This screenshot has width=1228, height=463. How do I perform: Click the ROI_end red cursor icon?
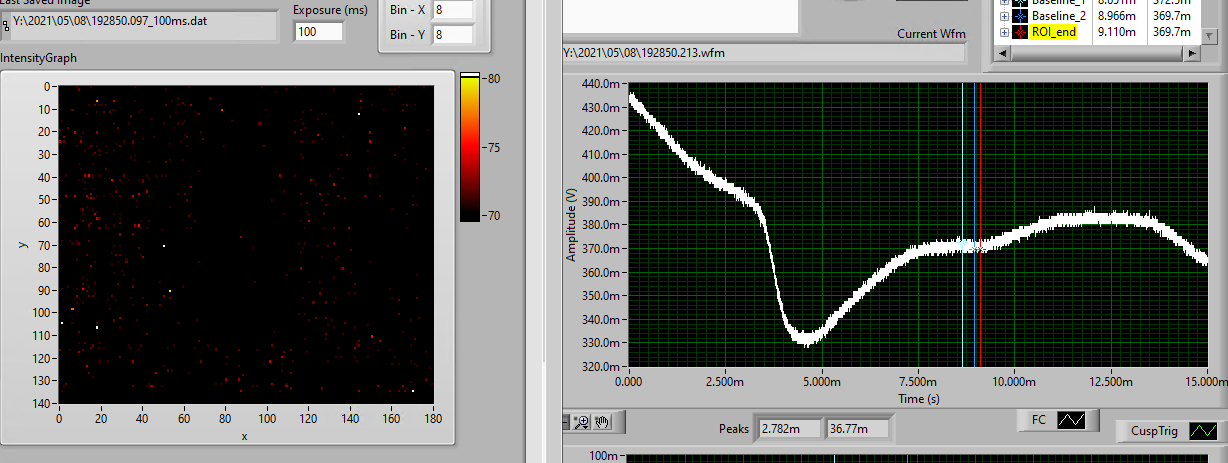coord(1020,32)
